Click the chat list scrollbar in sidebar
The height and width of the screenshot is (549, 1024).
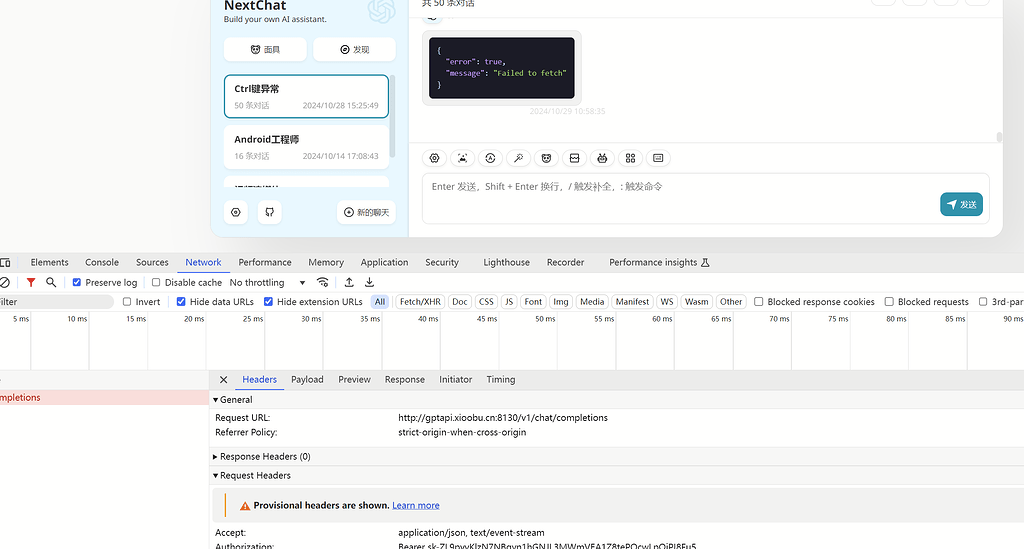pos(392,116)
